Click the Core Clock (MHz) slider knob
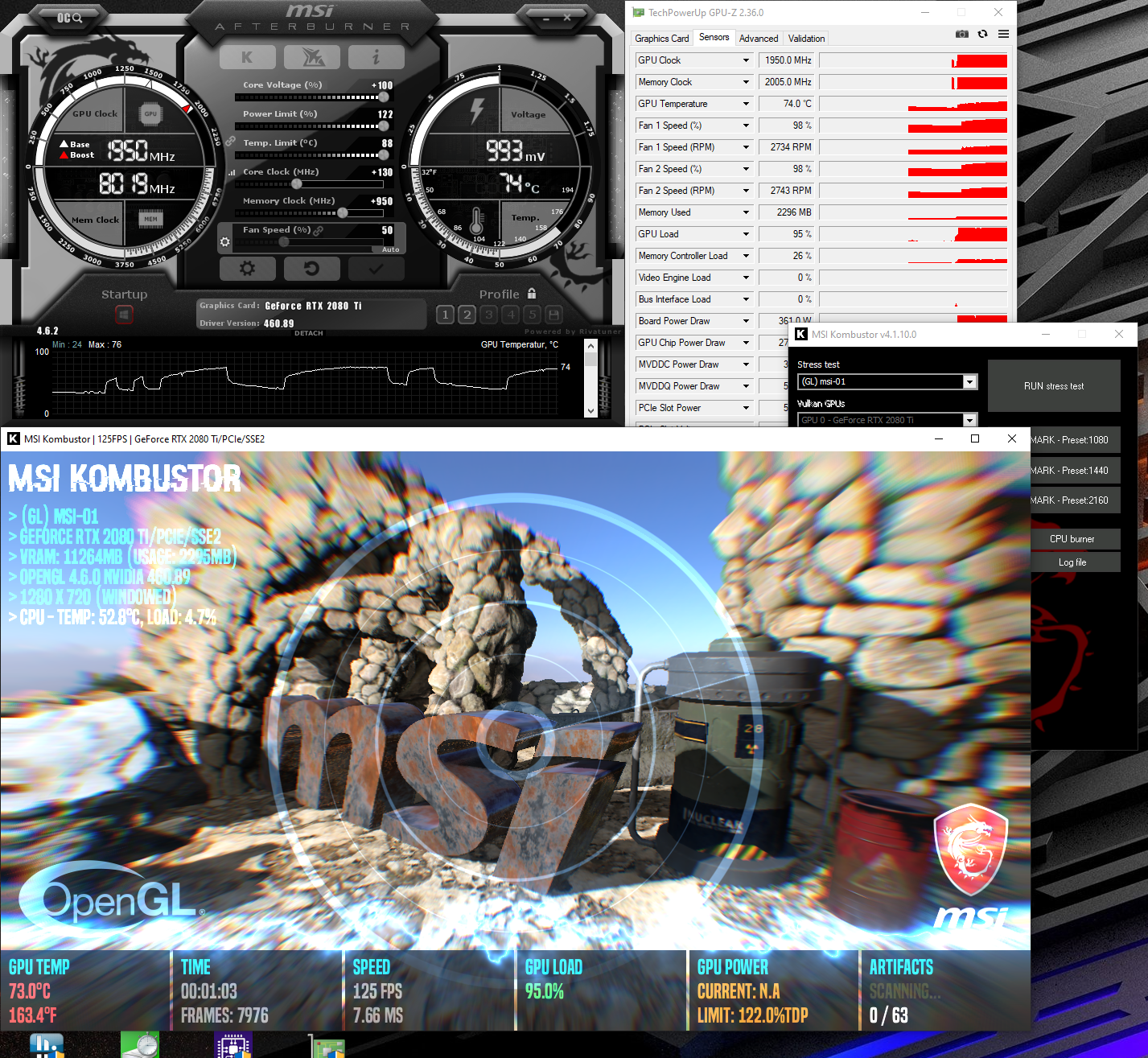 point(296,184)
